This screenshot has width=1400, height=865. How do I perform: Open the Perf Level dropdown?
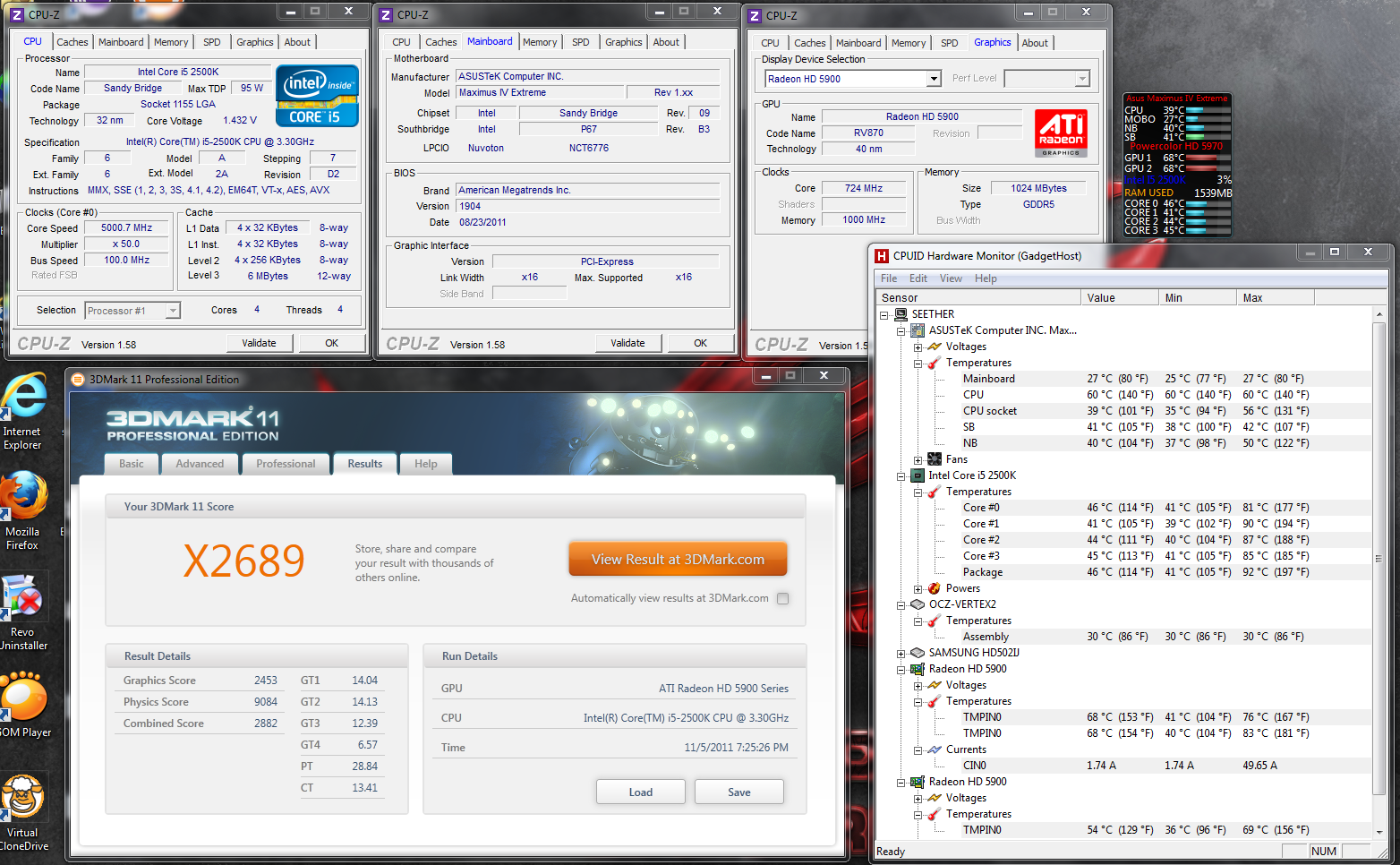pyautogui.click(x=1082, y=79)
